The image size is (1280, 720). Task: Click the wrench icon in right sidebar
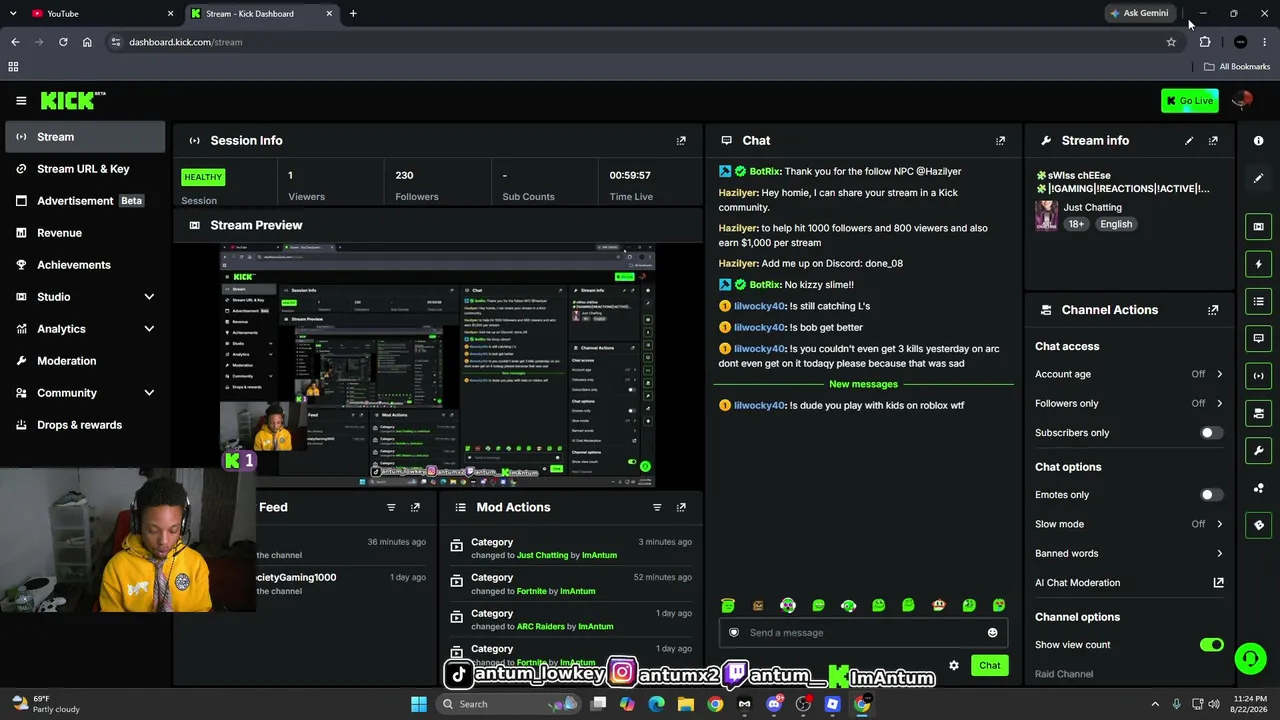coord(1258,450)
